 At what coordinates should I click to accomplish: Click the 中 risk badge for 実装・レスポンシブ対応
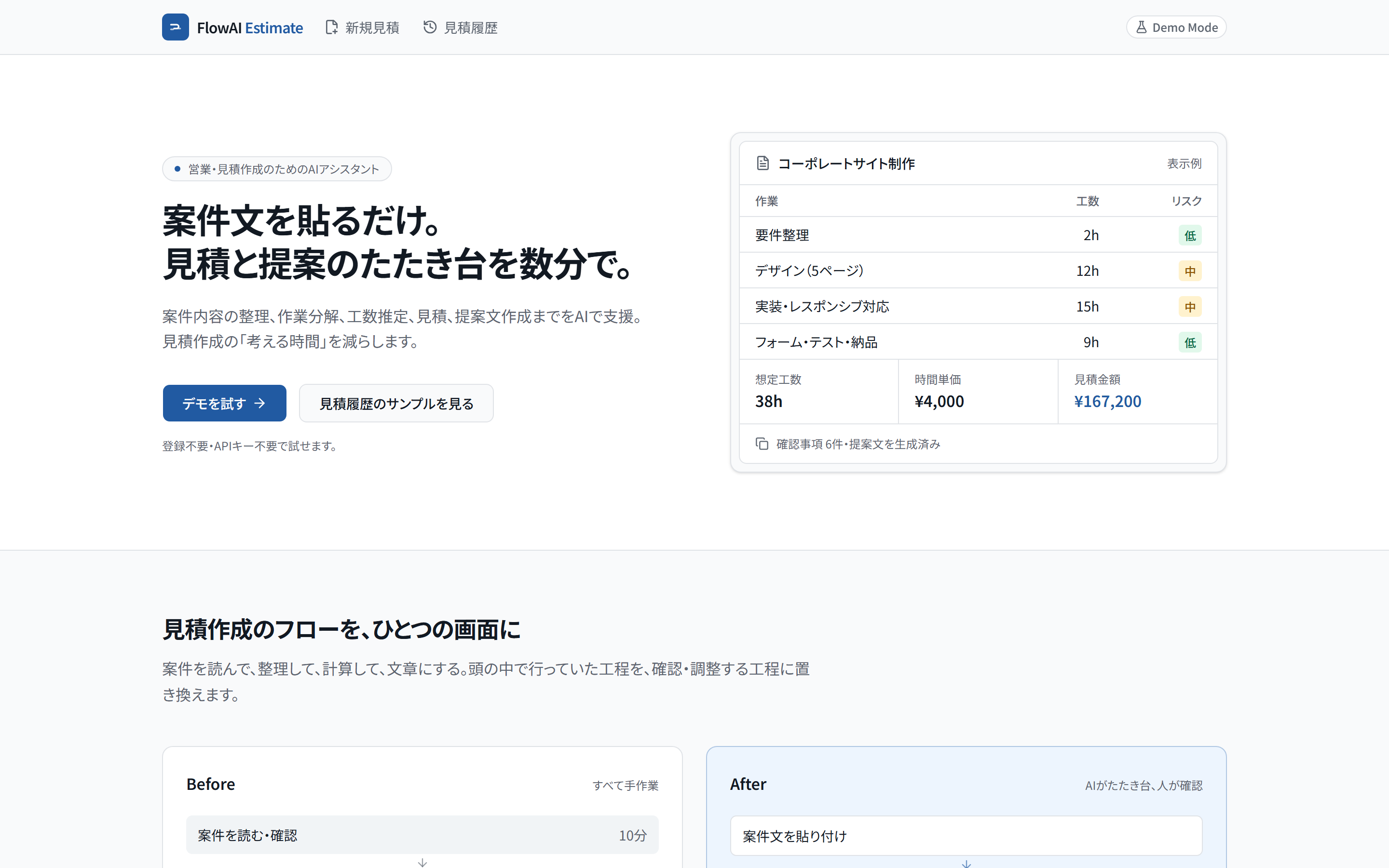[x=1190, y=307]
